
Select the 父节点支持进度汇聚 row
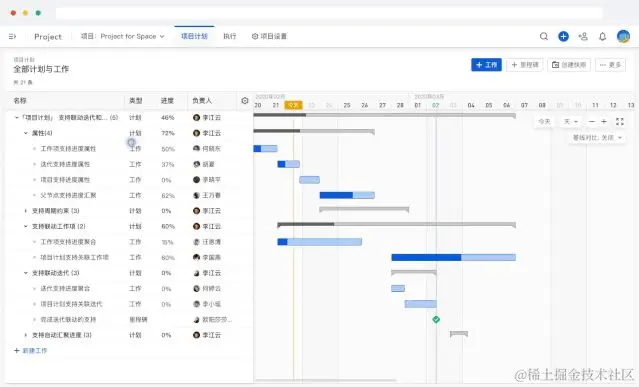point(129,195)
